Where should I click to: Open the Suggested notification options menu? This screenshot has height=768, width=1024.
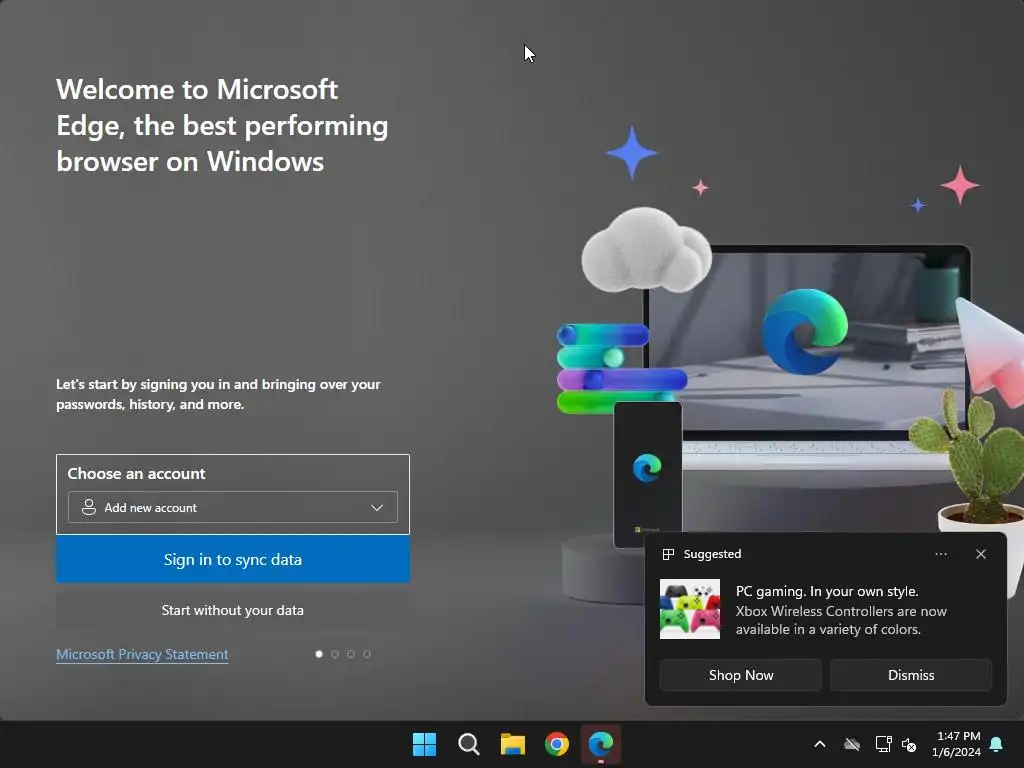pyautogui.click(x=941, y=554)
